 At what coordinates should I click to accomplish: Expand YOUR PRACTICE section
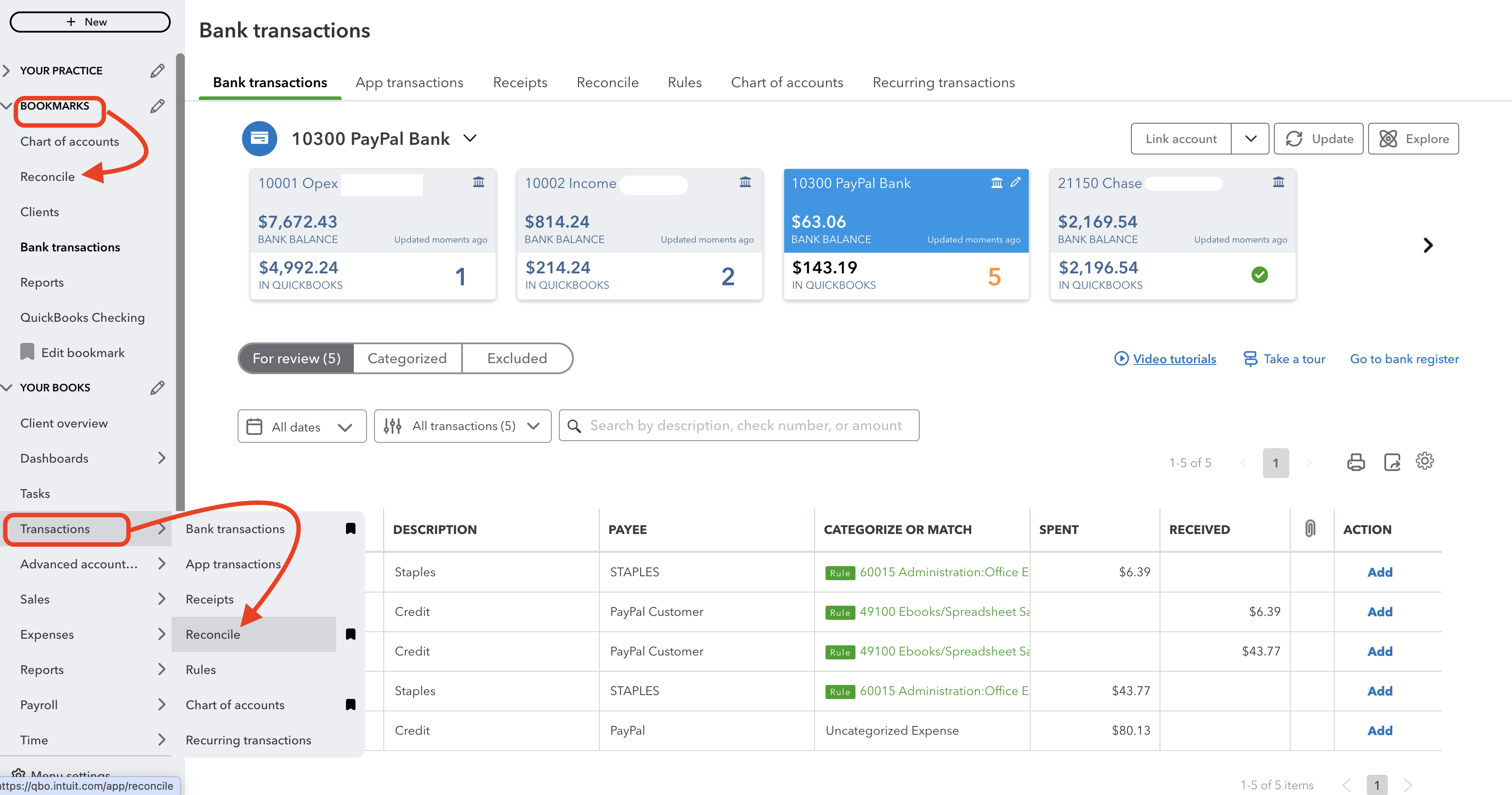click(7, 71)
